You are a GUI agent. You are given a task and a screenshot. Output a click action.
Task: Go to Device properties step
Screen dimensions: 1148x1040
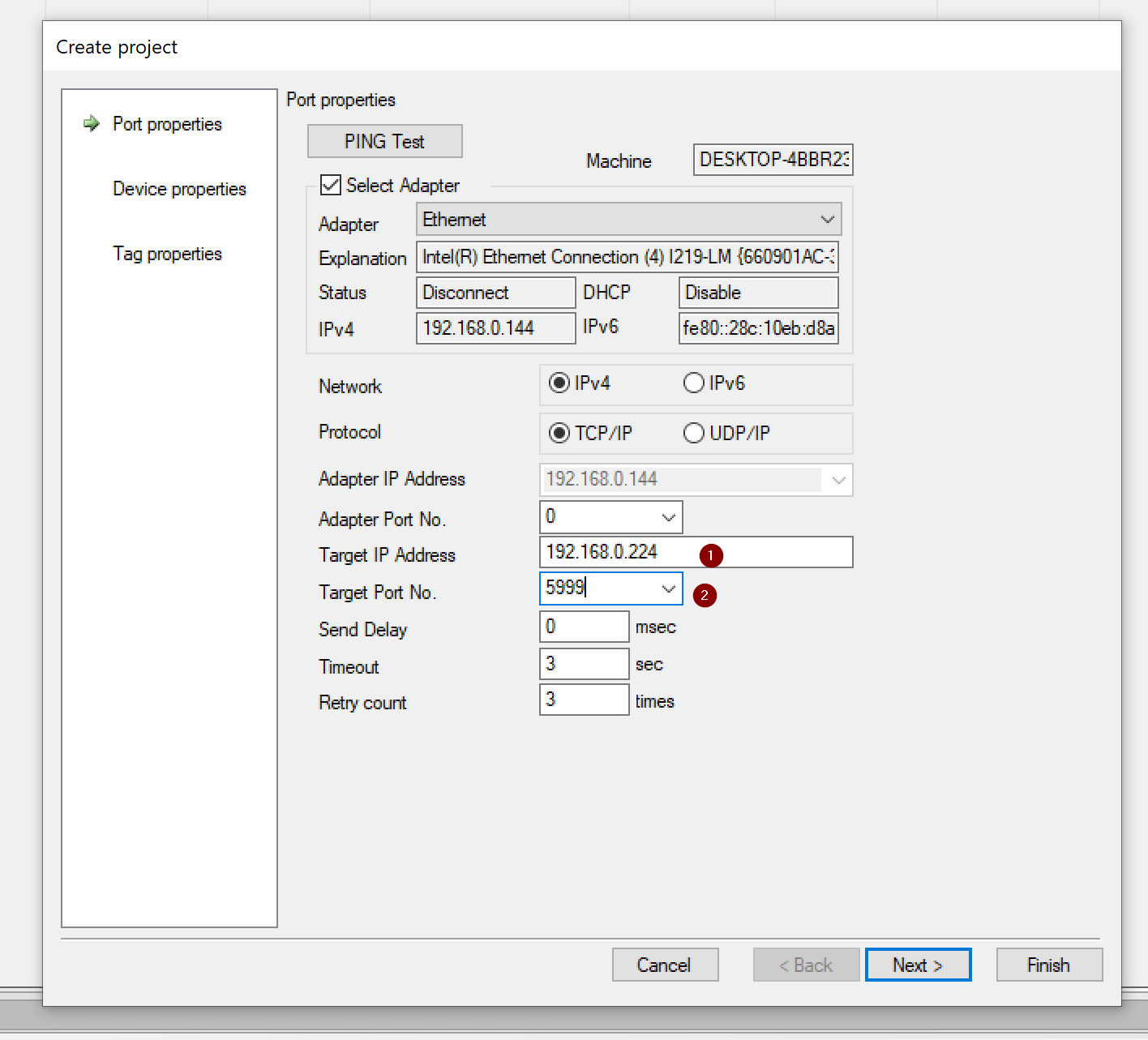(179, 189)
